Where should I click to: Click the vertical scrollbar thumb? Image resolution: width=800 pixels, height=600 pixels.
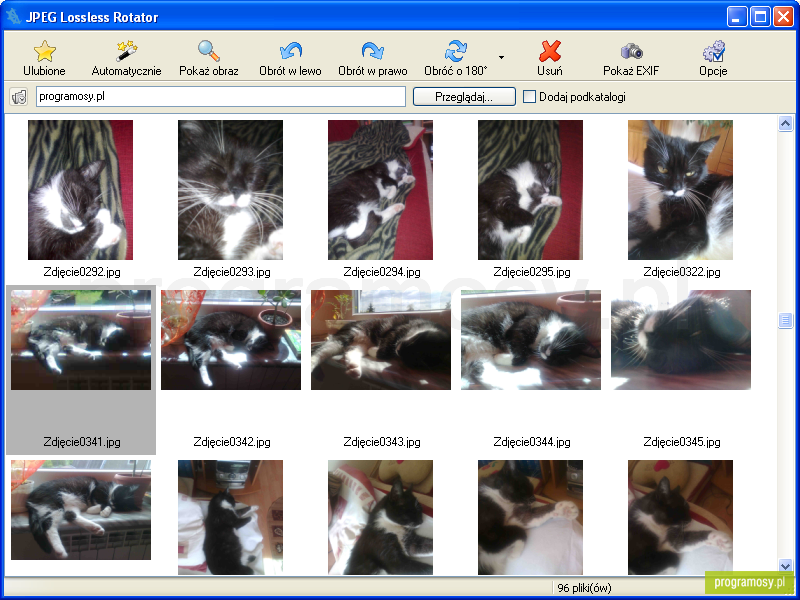785,320
